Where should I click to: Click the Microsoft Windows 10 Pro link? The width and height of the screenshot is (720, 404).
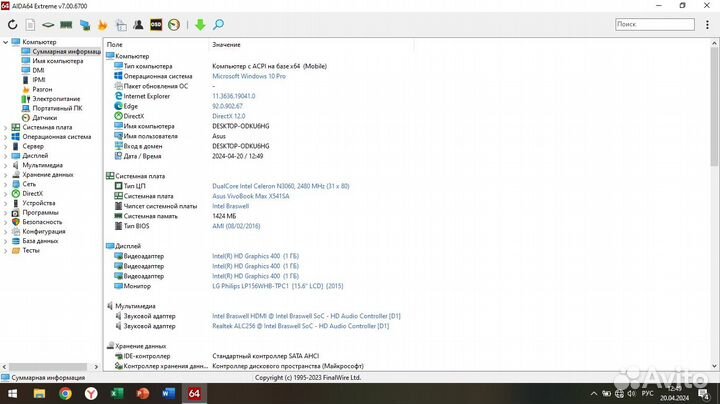tap(249, 76)
